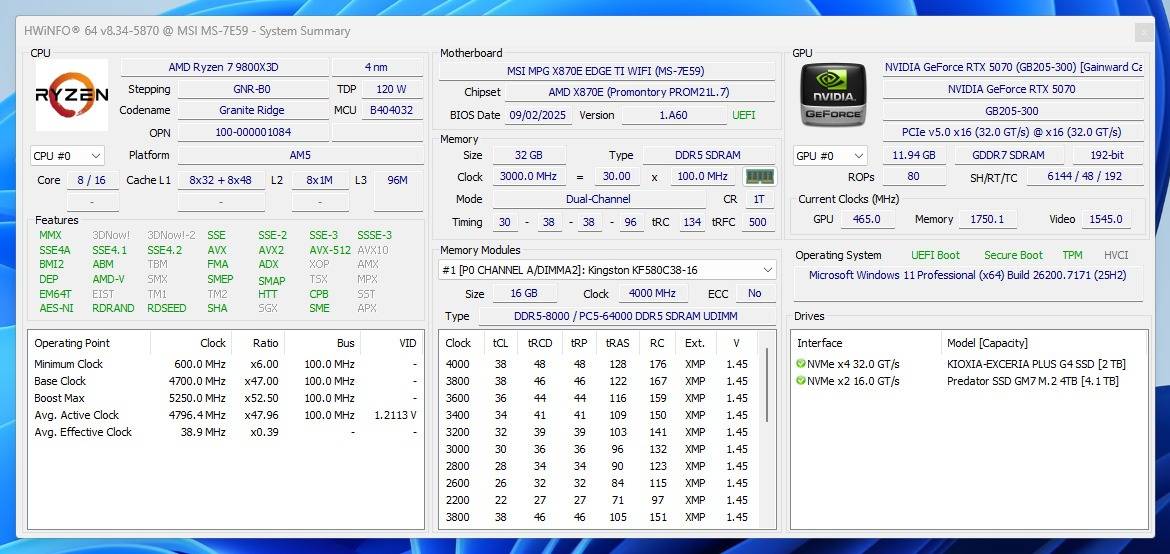This screenshot has width=1170, height=554.
Task: Expand the GPU #0 selector dropdown
Action: pyautogui.click(x=829, y=156)
